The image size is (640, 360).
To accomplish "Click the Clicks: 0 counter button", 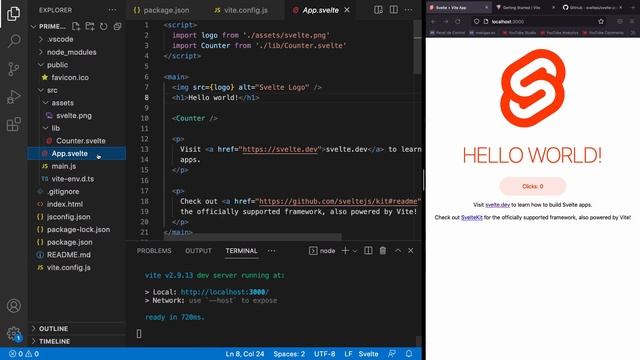I will click(533, 186).
